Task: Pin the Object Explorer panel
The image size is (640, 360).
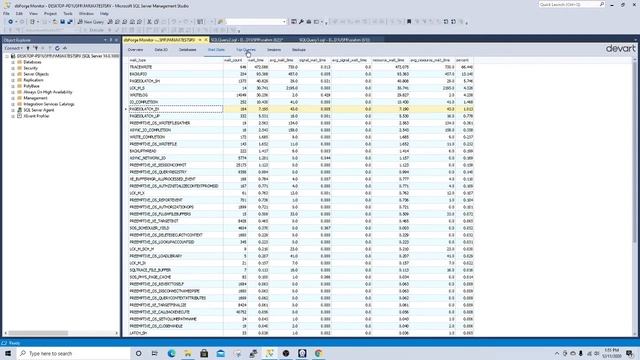Action: coord(111,40)
